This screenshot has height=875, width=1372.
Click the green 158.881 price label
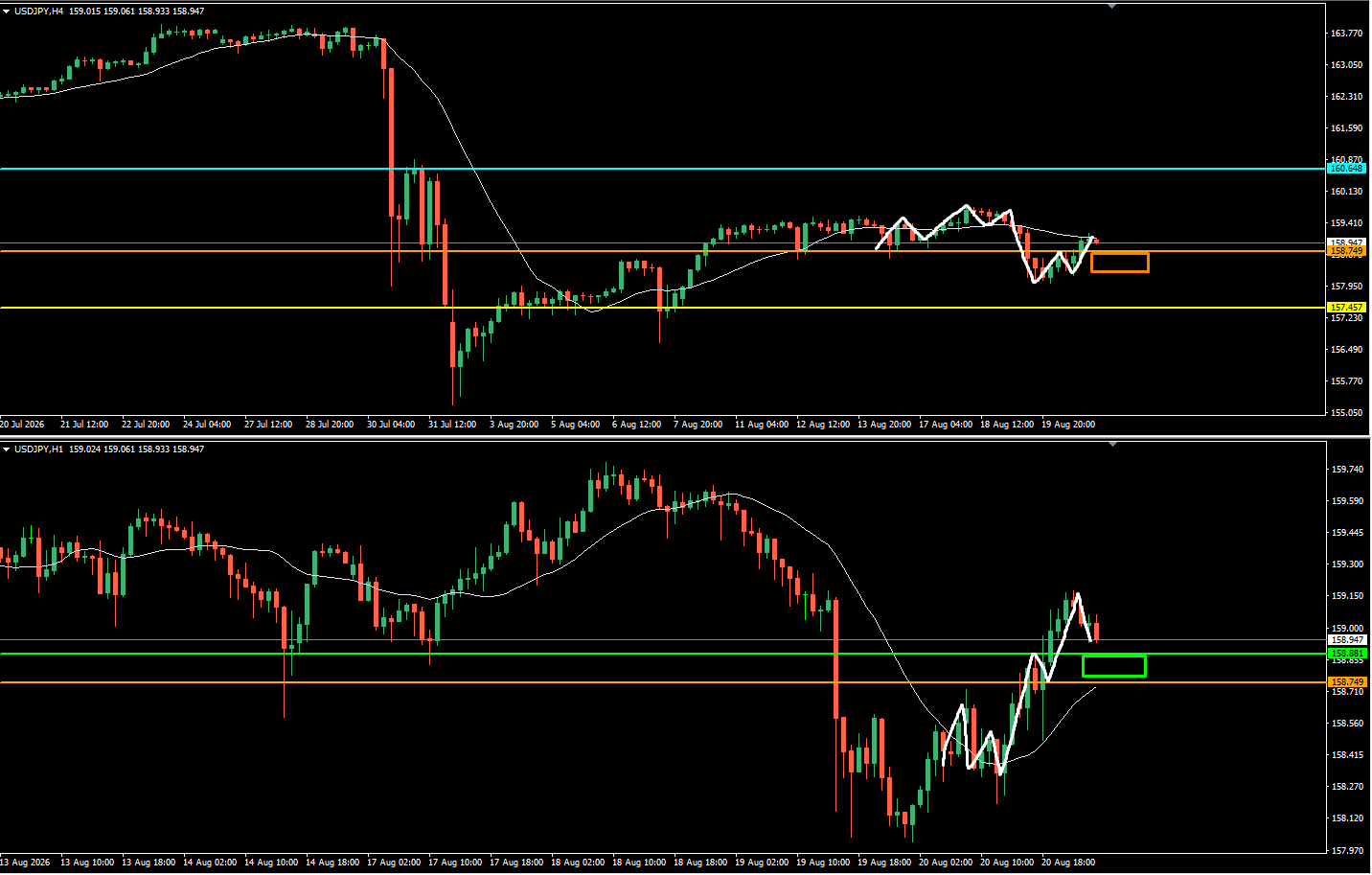coord(1346,654)
